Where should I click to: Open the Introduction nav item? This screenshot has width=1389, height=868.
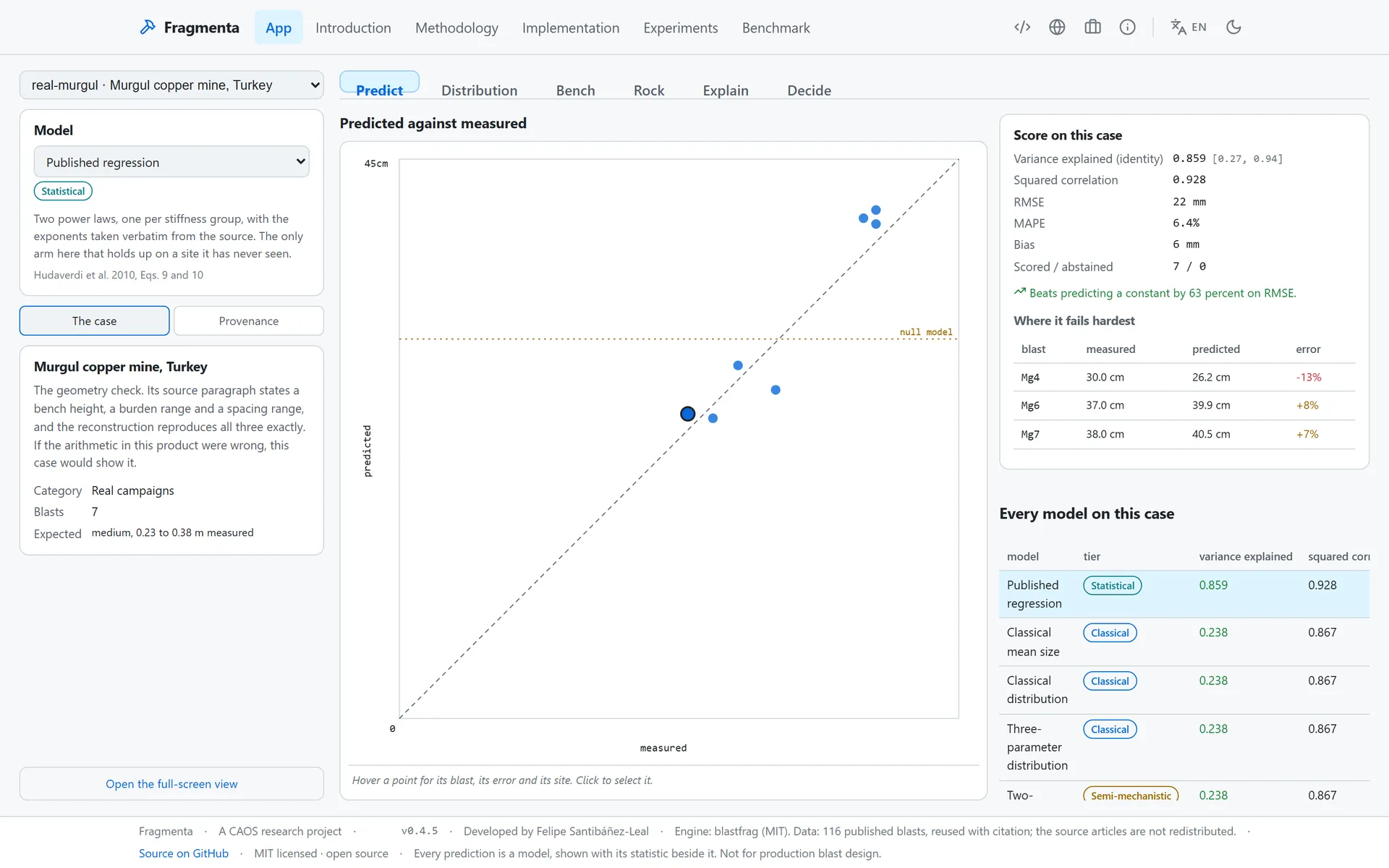(353, 27)
